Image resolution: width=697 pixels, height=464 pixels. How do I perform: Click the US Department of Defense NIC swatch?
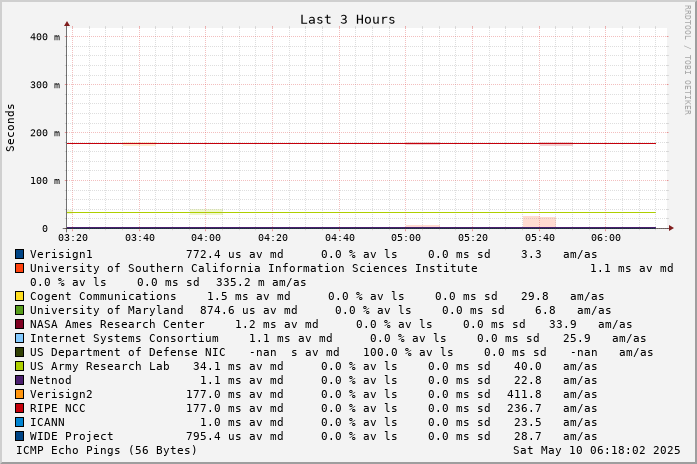pyautogui.click(x=19, y=352)
